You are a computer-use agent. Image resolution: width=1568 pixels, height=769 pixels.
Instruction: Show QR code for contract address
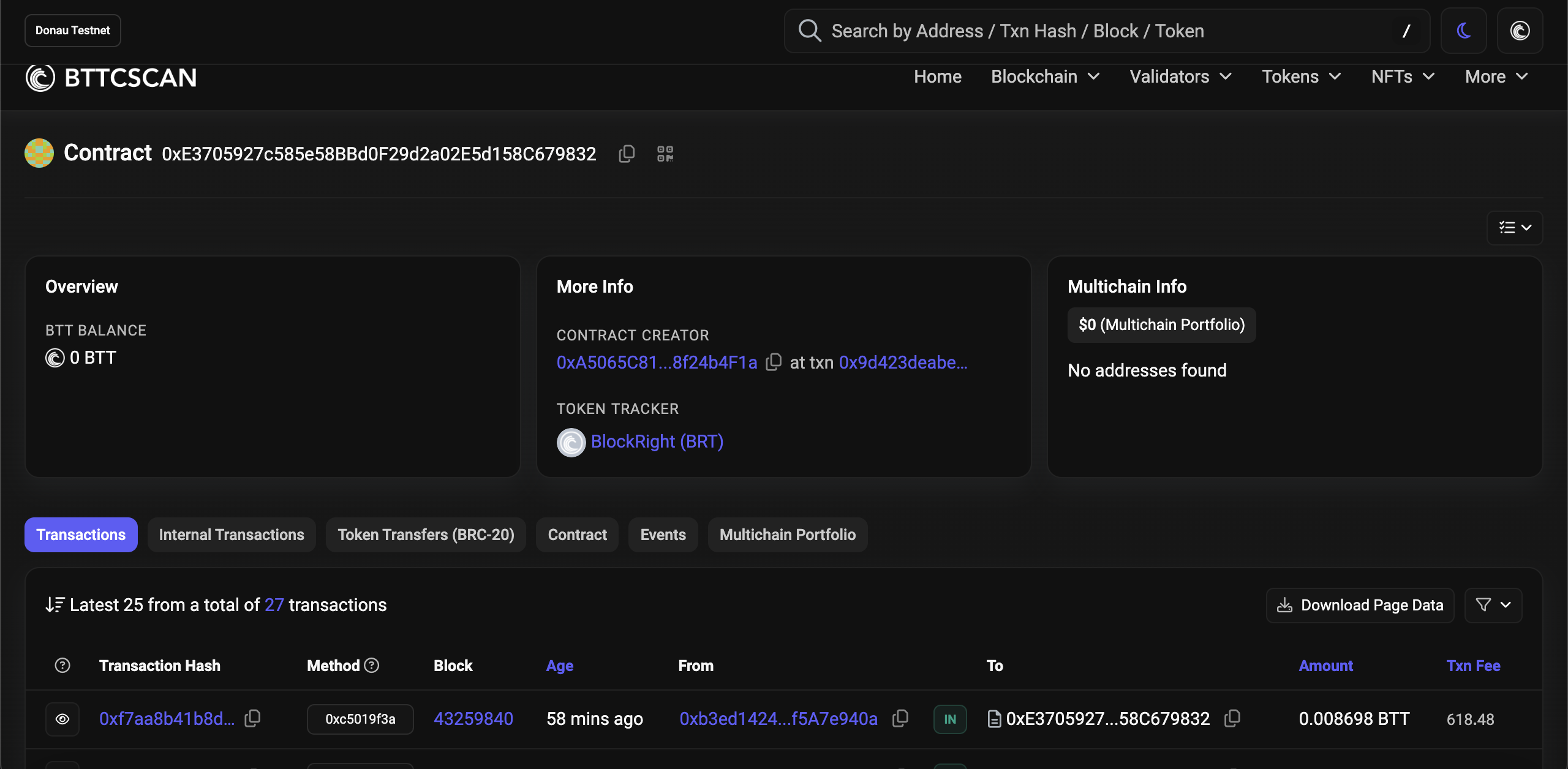pos(665,153)
